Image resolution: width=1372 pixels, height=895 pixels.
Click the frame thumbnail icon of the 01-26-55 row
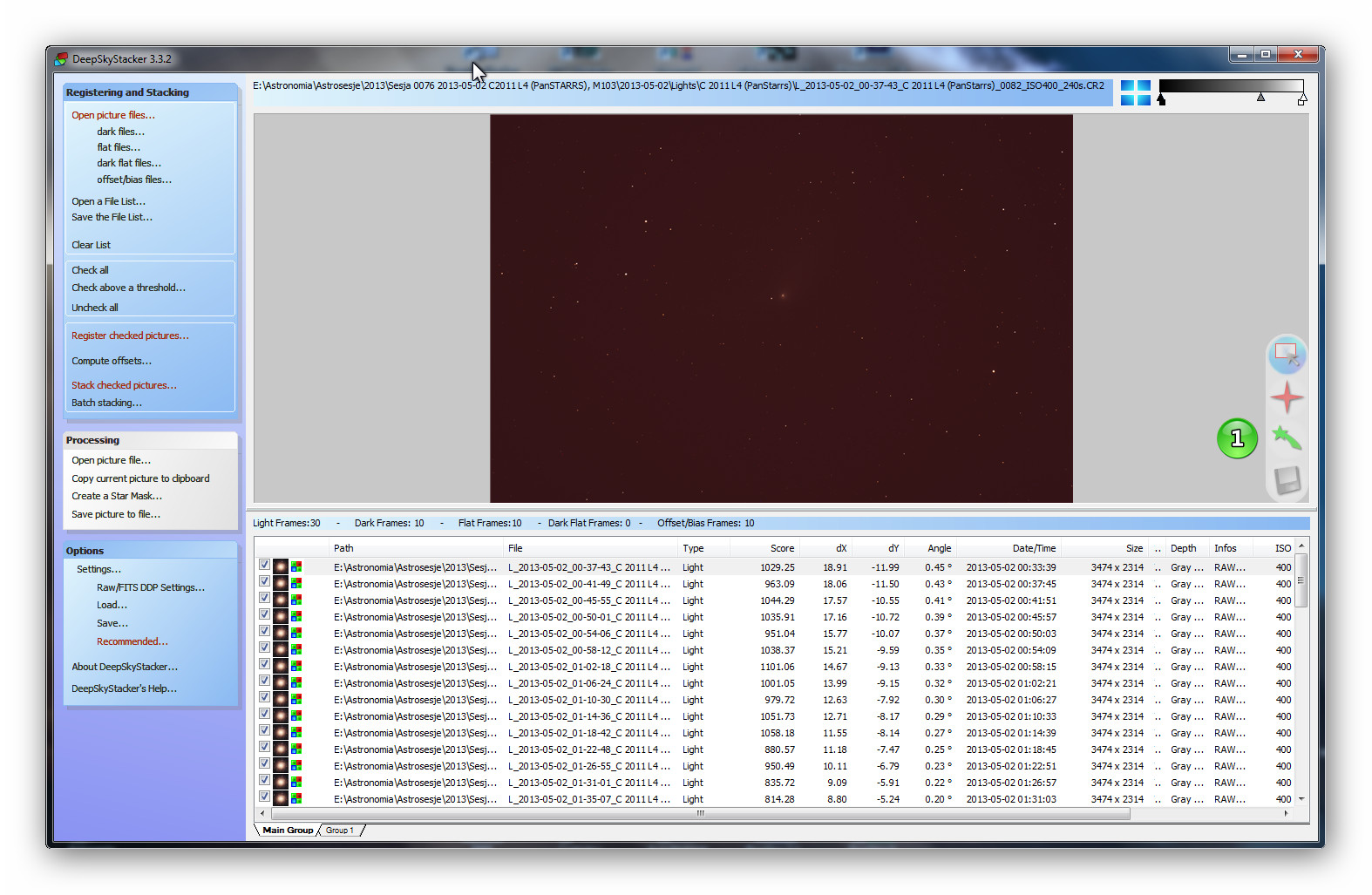tap(281, 765)
